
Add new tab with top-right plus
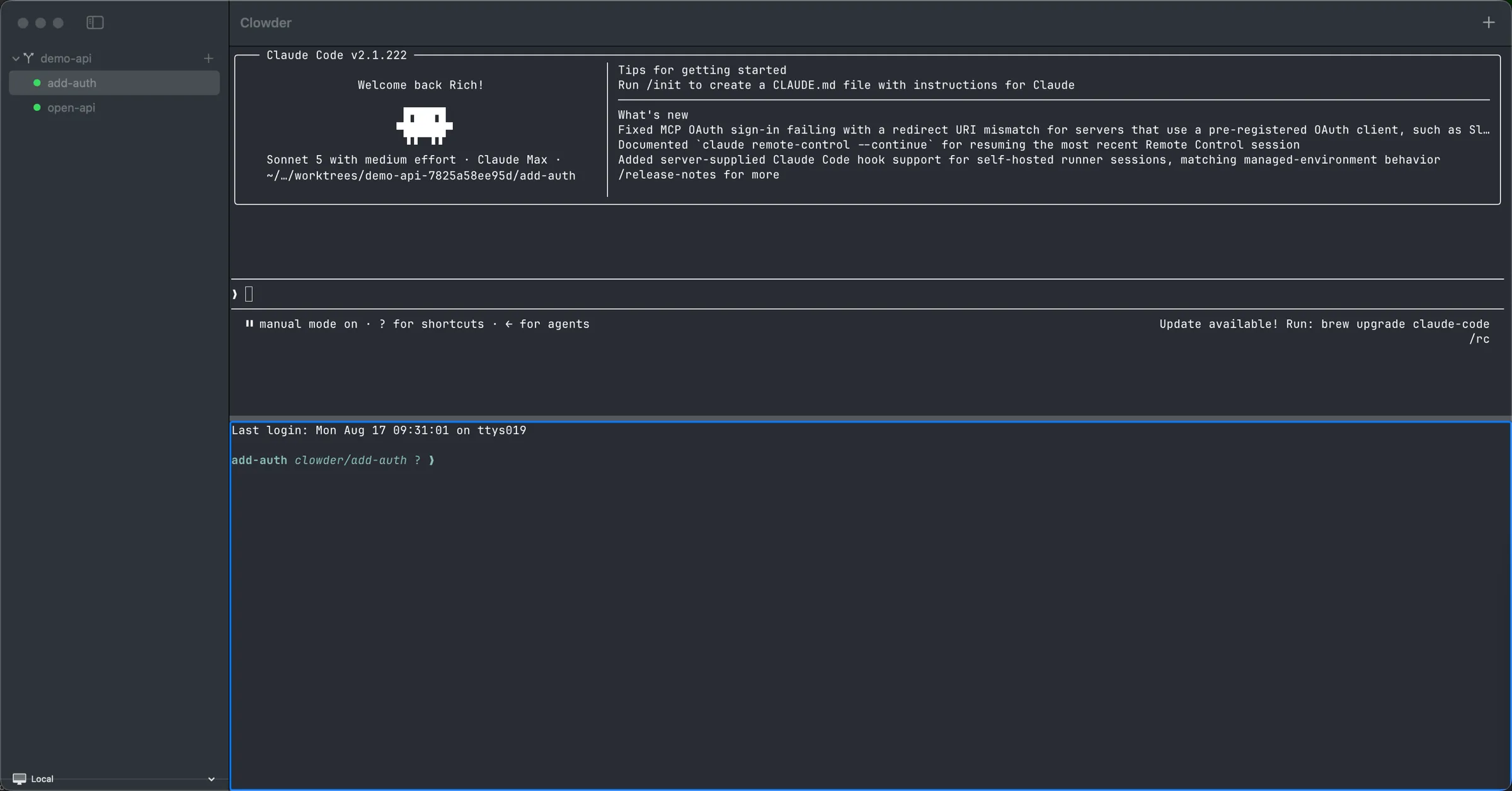1488,23
